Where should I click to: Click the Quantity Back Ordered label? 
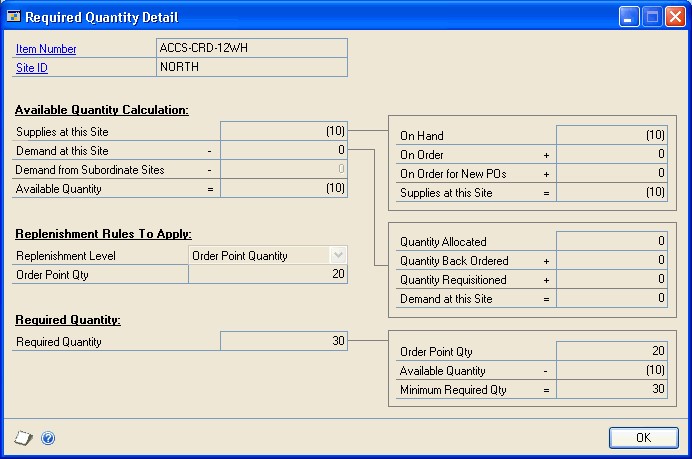click(454, 261)
